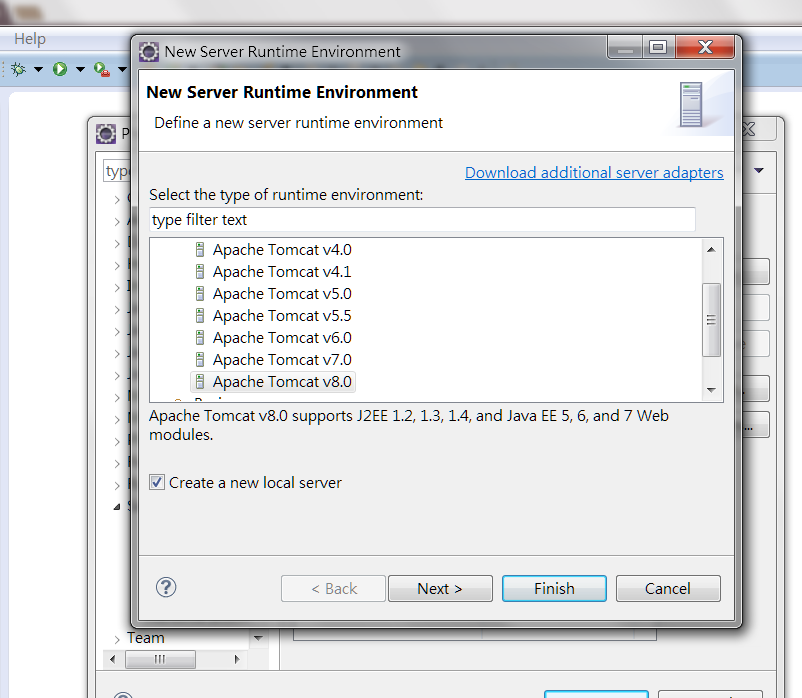Open Download additional server adapters link
The image size is (802, 698).
594,173
